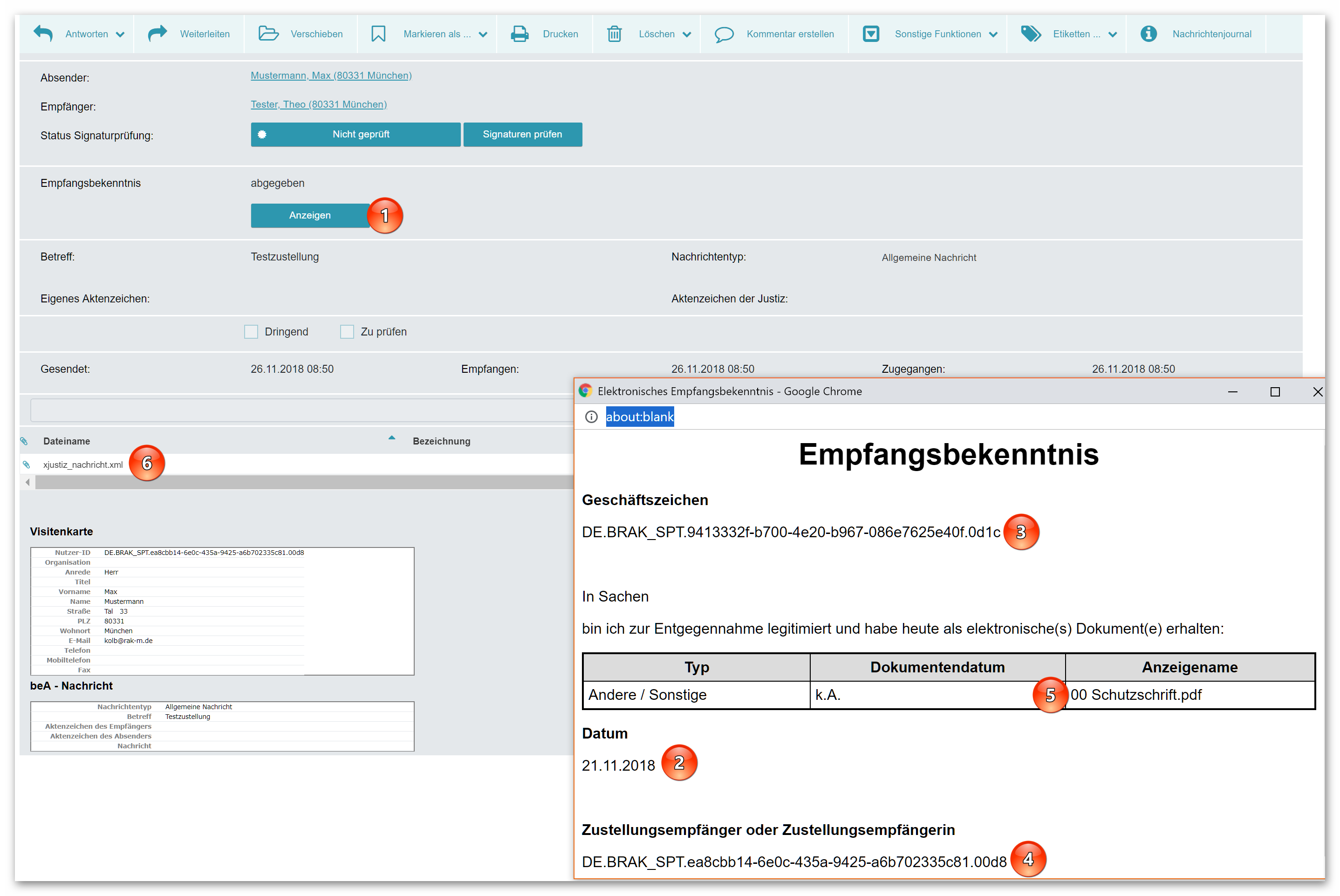Click the Löschen trash can icon
This screenshot has height=896, width=1340.
click(x=614, y=34)
